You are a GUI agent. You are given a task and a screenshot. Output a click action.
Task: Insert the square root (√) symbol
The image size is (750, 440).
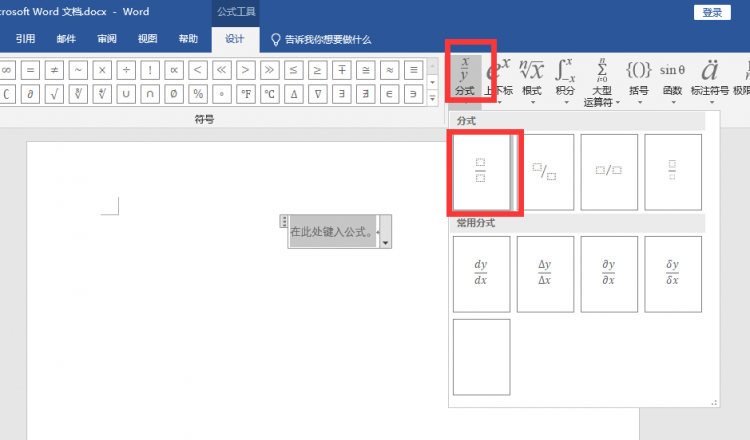pyautogui.click(x=54, y=94)
